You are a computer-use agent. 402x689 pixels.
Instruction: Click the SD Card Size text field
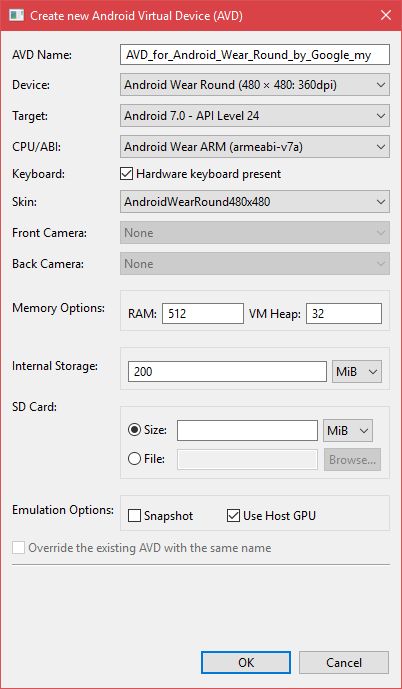click(x=247, y=431)
